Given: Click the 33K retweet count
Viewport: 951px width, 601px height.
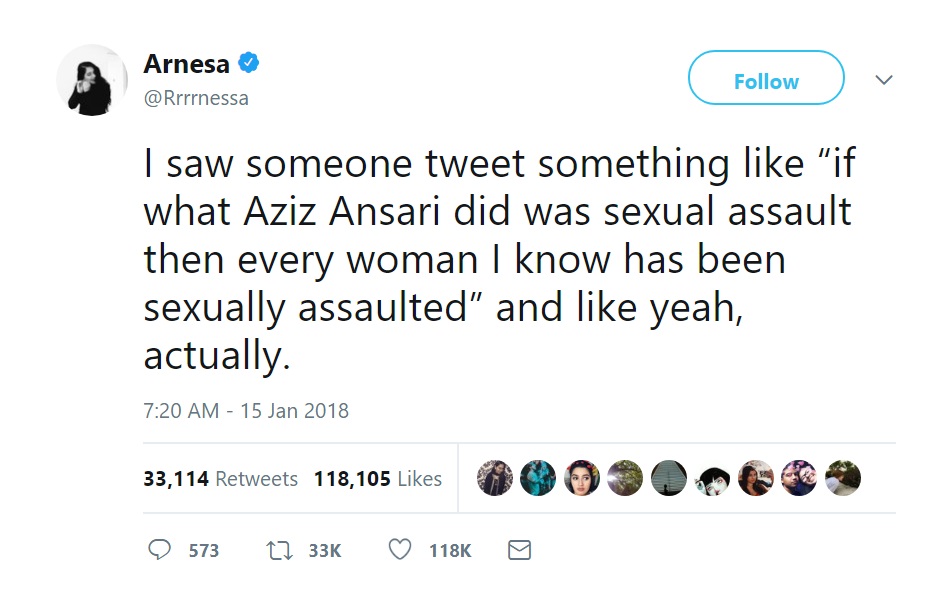Looking at the screenshot, I should pos(325,551).
